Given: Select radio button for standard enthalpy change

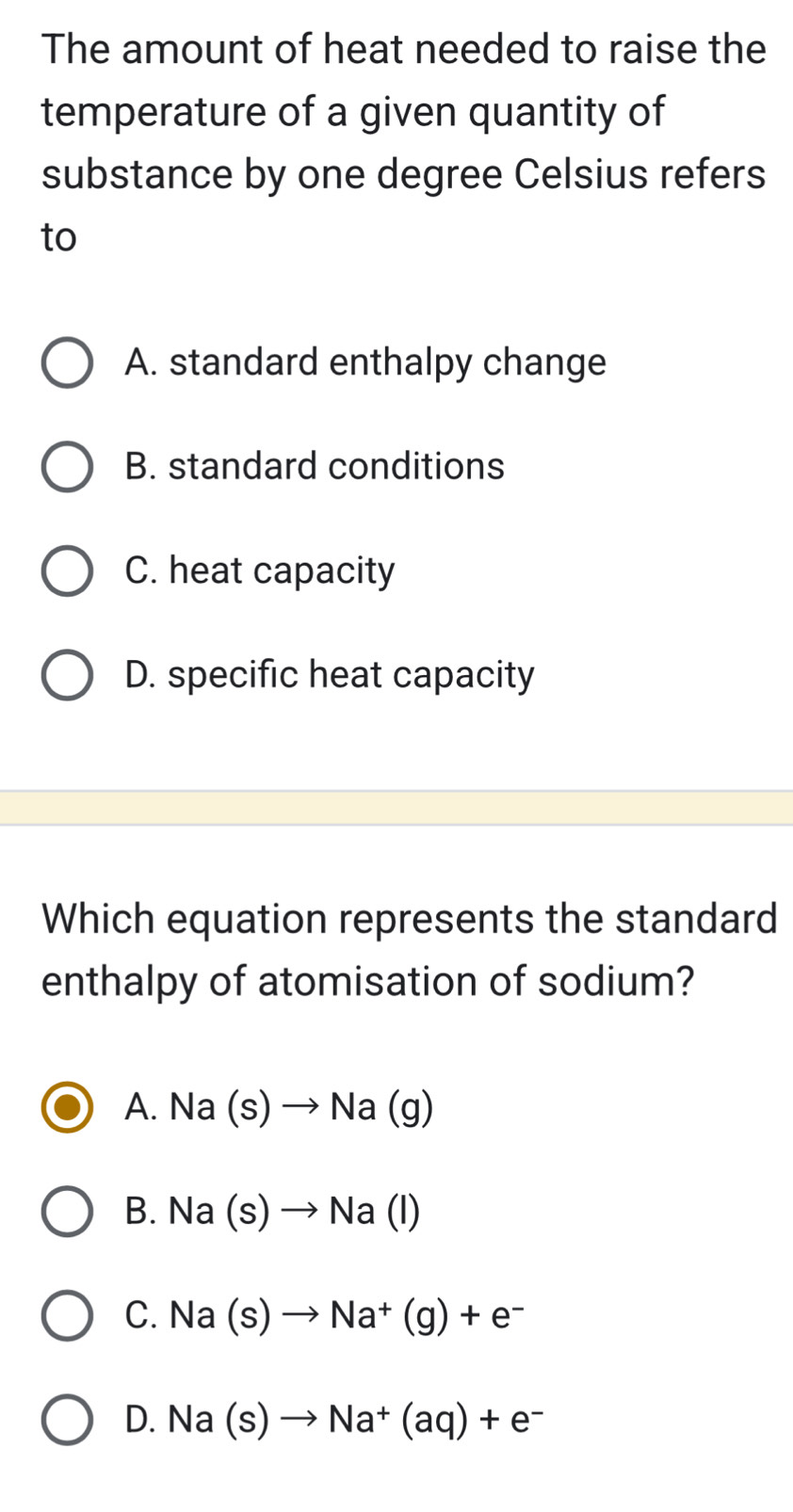Looking at the screenshot, I should click(x=67, y=363).
